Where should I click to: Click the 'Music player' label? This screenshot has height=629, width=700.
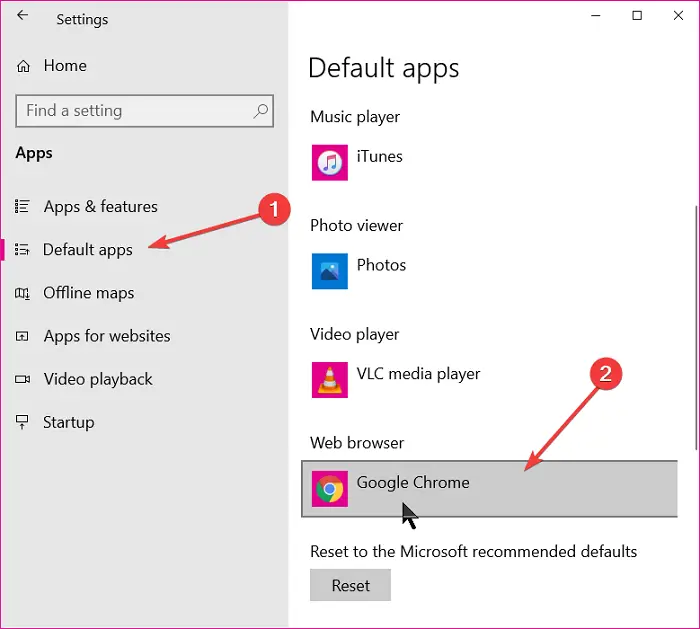pos(355,117)
